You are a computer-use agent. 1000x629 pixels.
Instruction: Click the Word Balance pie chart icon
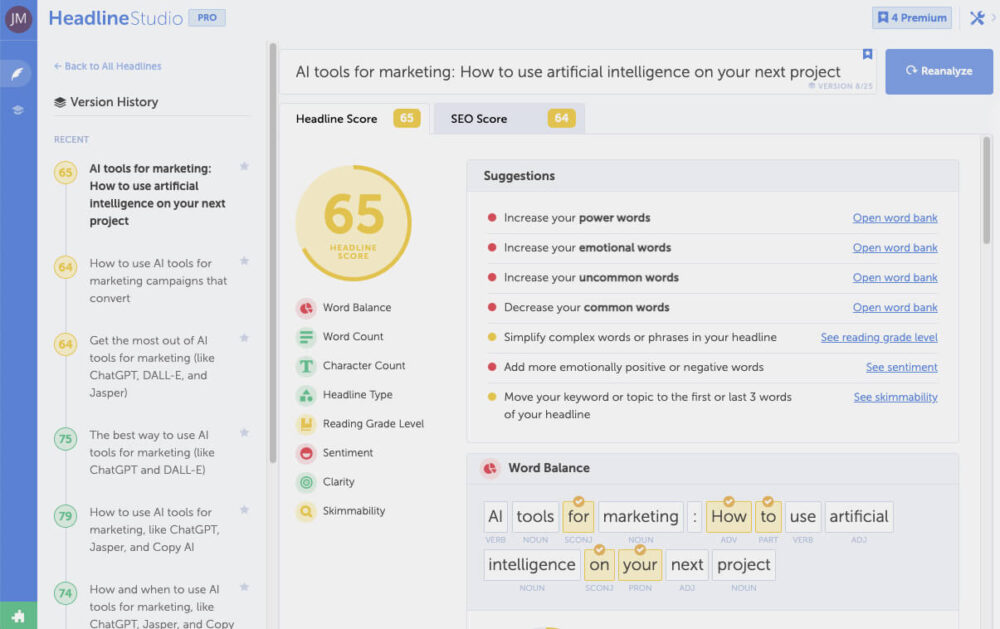303,307
